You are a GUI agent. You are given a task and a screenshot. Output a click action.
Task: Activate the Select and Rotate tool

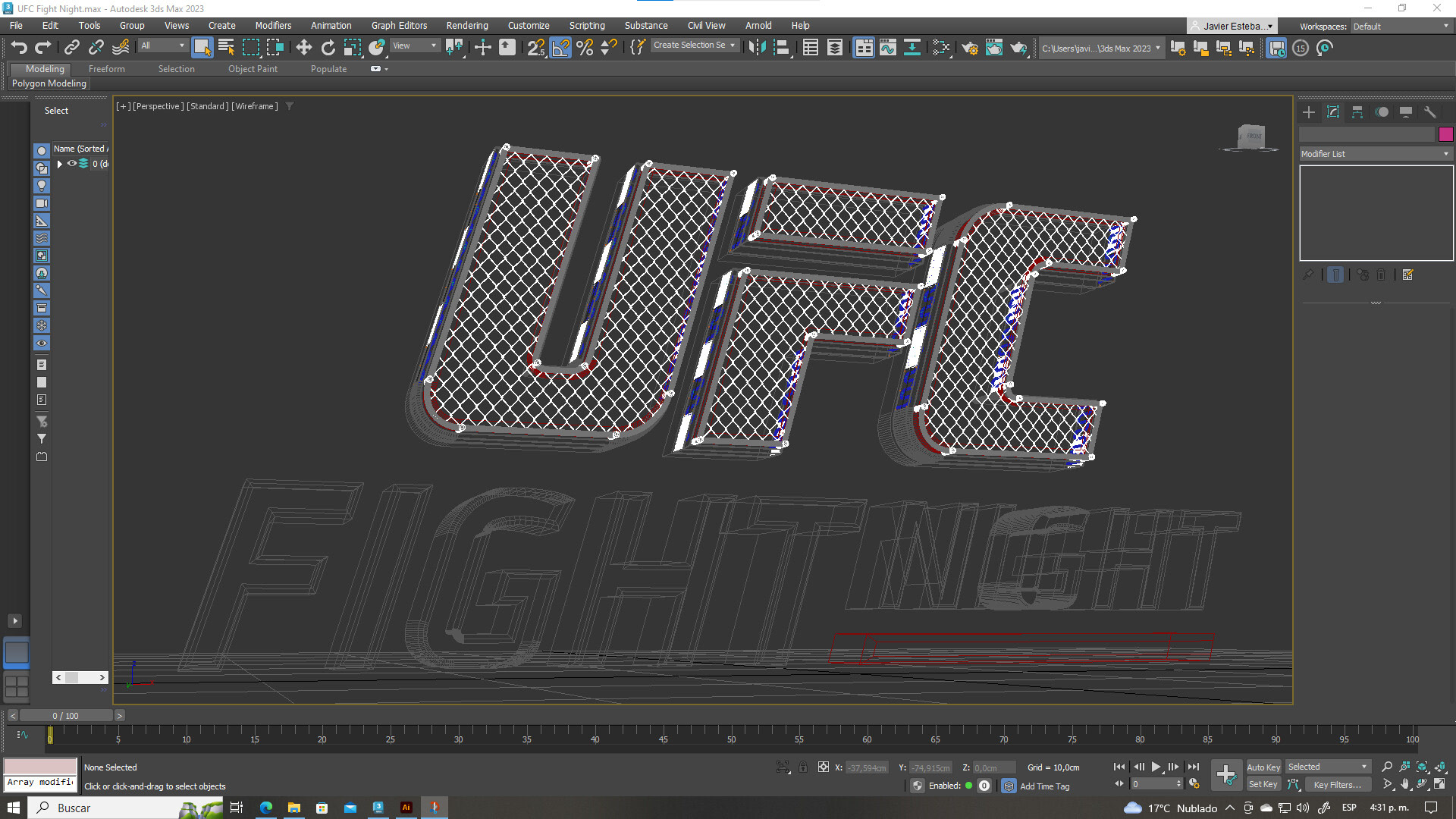click(328, 48)
